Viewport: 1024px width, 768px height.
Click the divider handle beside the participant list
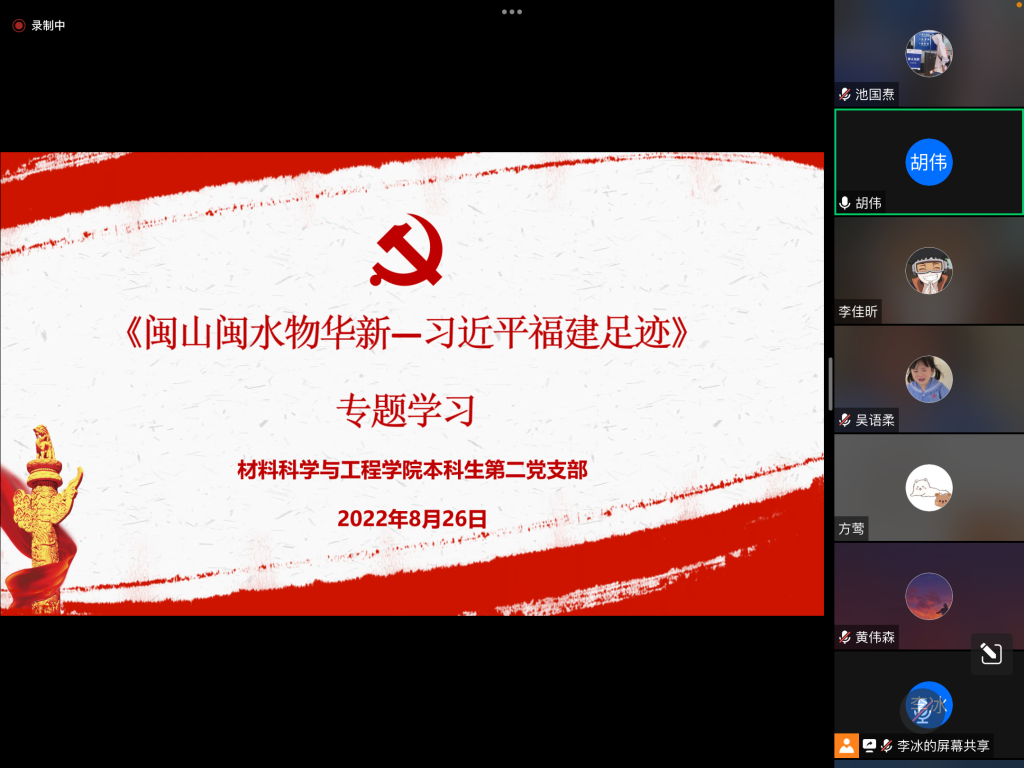[x=830, y=384]
